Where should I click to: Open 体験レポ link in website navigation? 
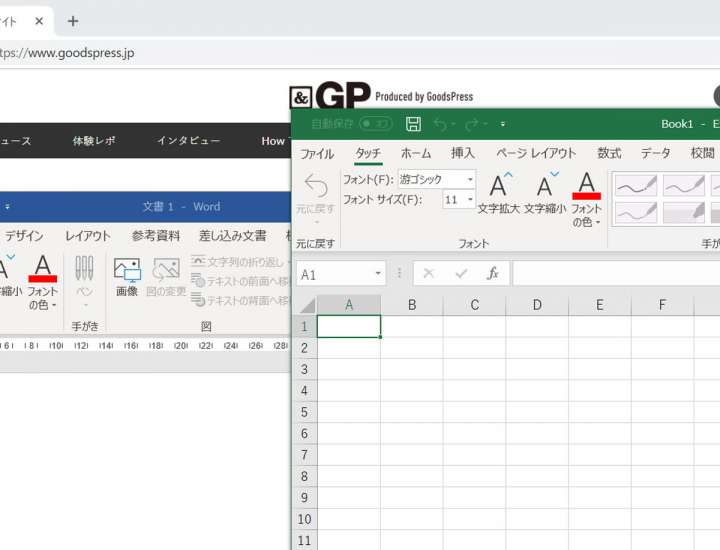[94, 141]
